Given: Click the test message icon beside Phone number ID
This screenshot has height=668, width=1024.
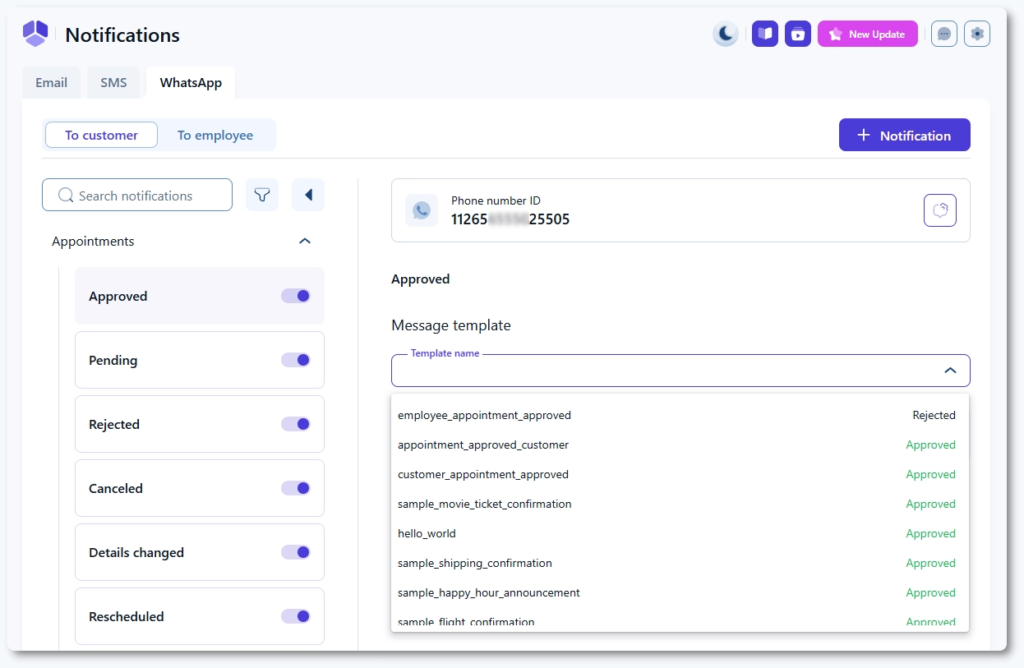Looking at the screenshot, I should (939, 210).
